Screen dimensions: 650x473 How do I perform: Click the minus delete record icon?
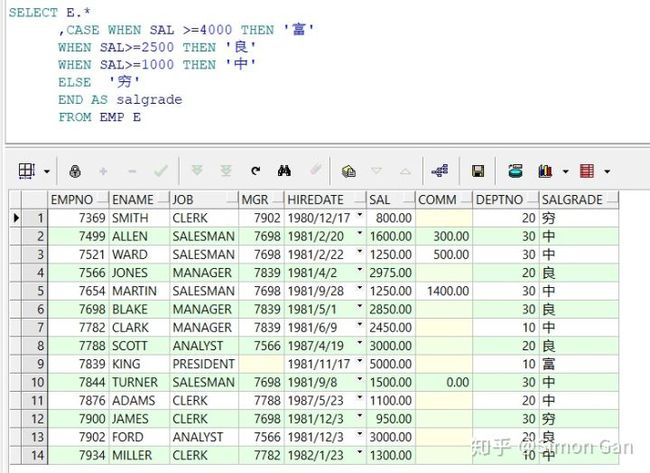coord(132,171)
